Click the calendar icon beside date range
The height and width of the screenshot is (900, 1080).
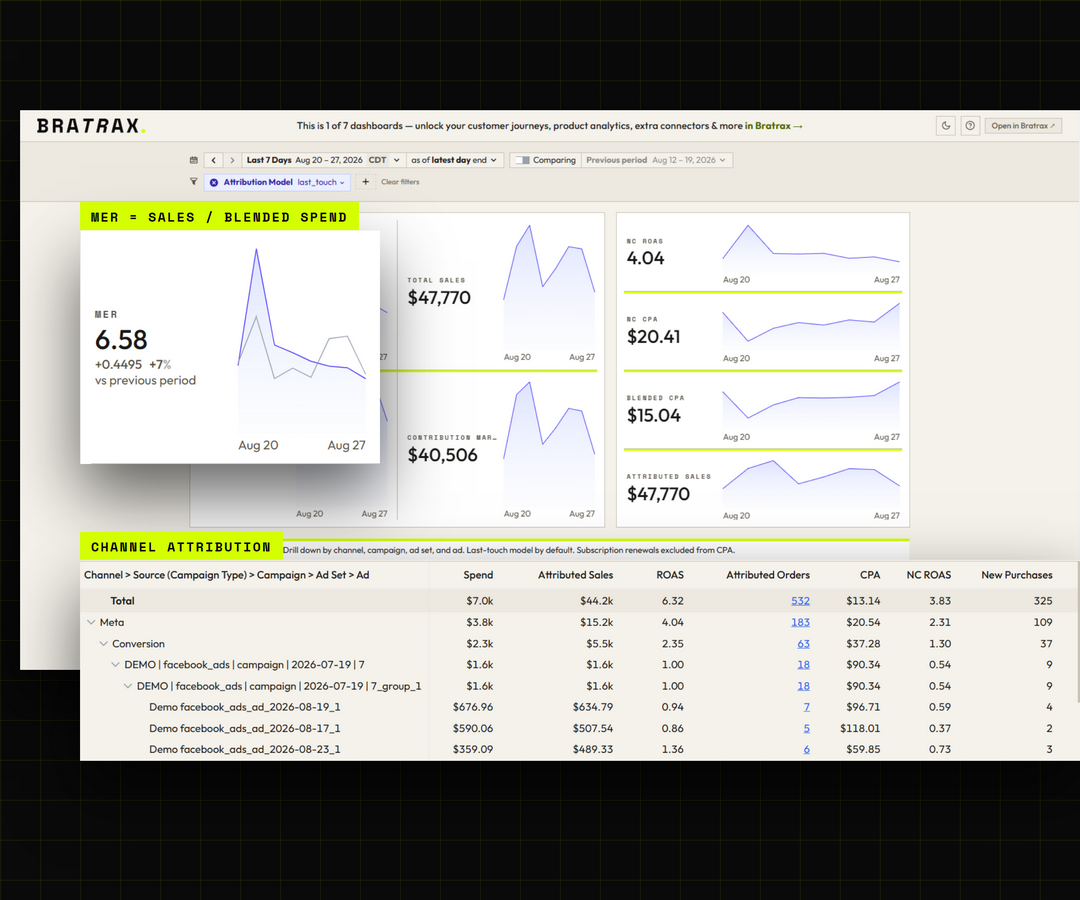pos(194,160)
